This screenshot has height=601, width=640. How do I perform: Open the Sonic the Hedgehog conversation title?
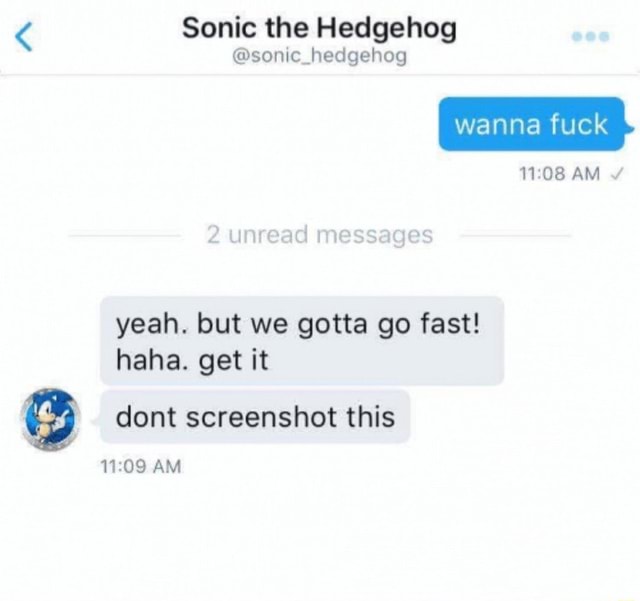coord(319,29)
